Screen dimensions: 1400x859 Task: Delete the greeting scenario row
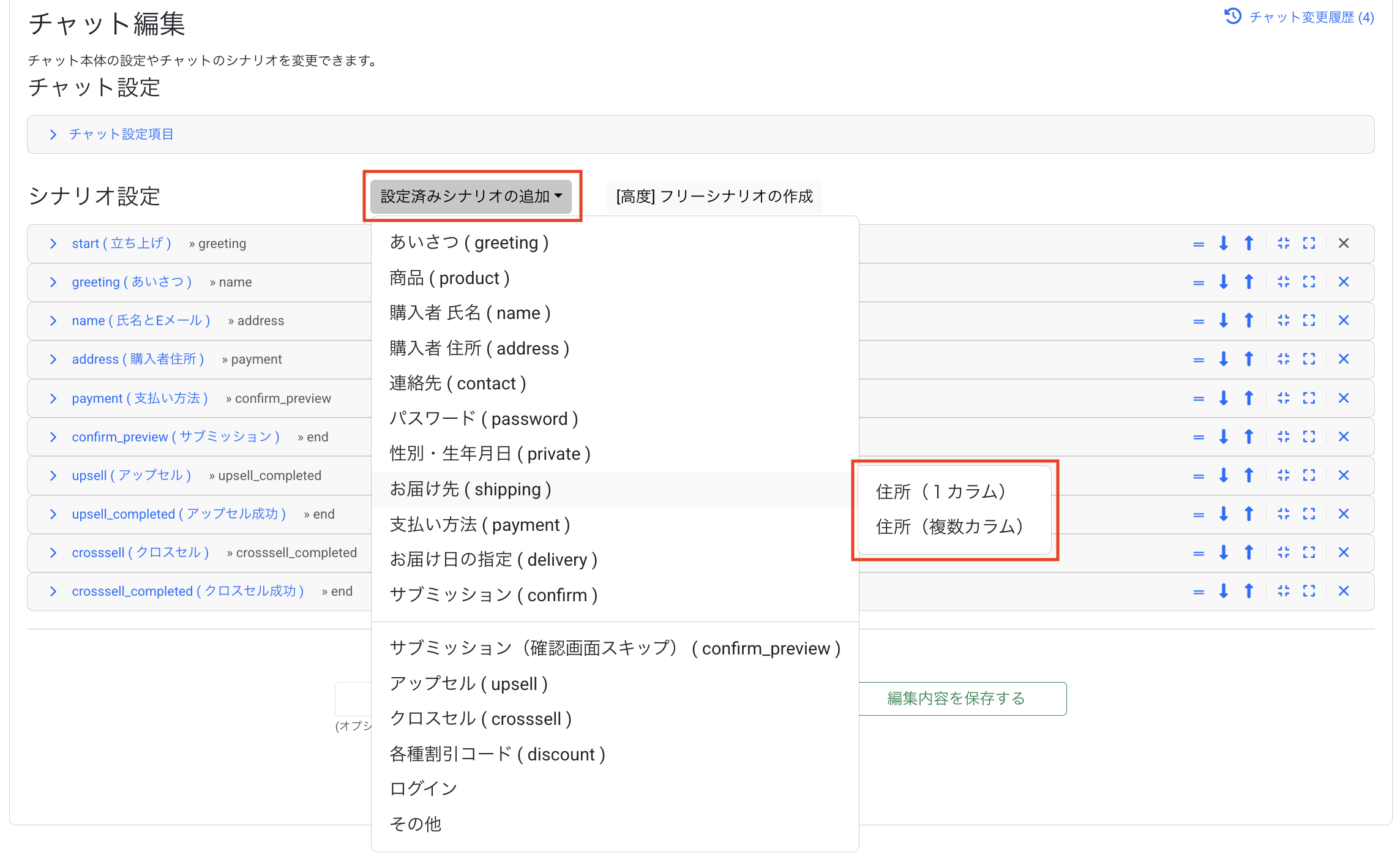pos(1344,282)
